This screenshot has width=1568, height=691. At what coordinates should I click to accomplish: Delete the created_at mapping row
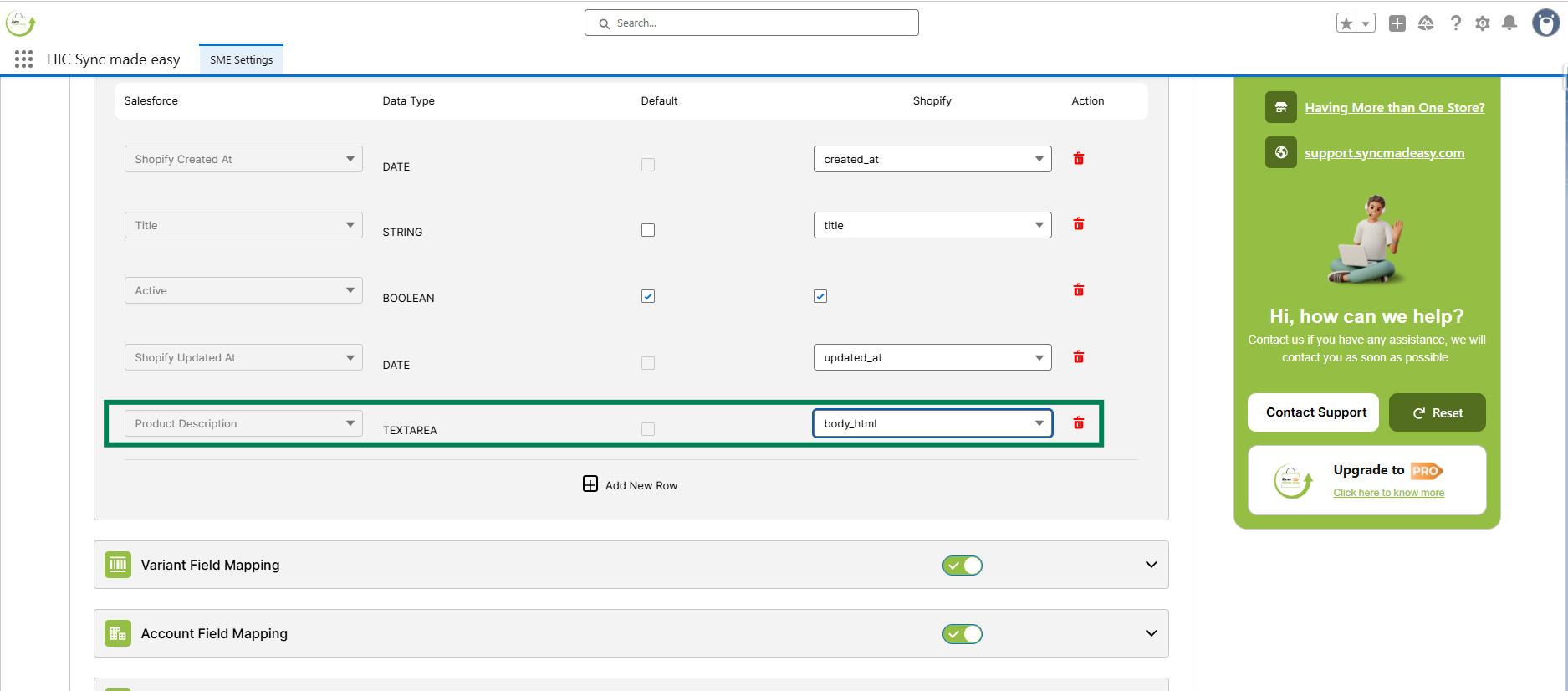pyautogui.click(x=1079, y=158)
